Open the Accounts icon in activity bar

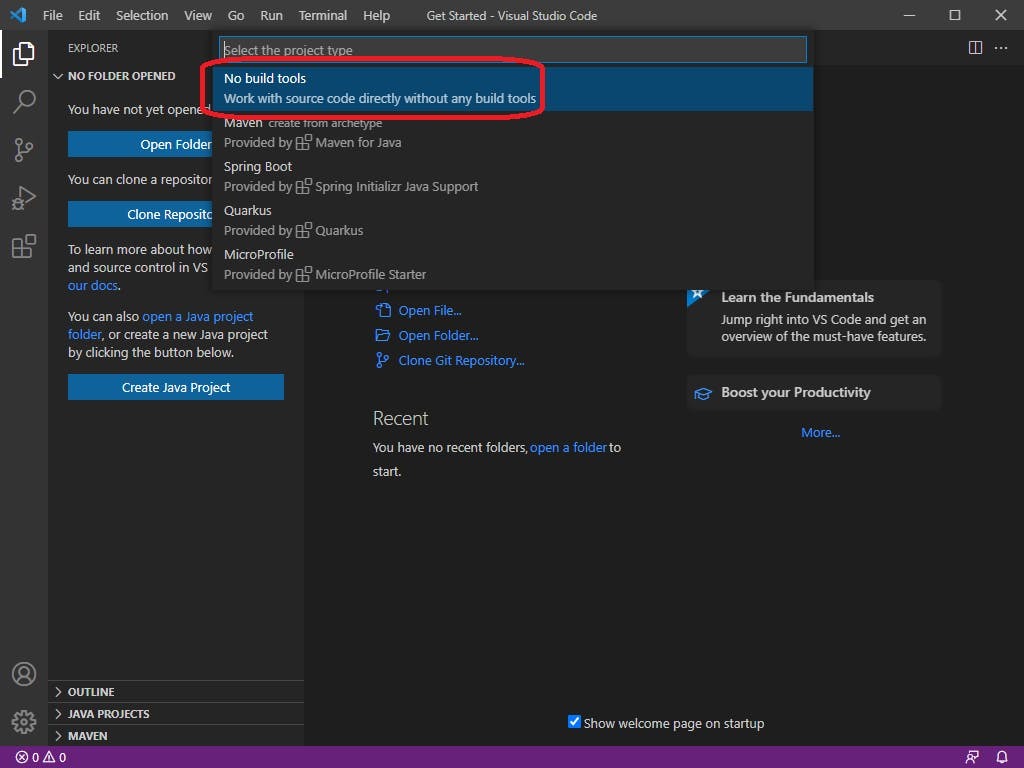coord(24,674)
